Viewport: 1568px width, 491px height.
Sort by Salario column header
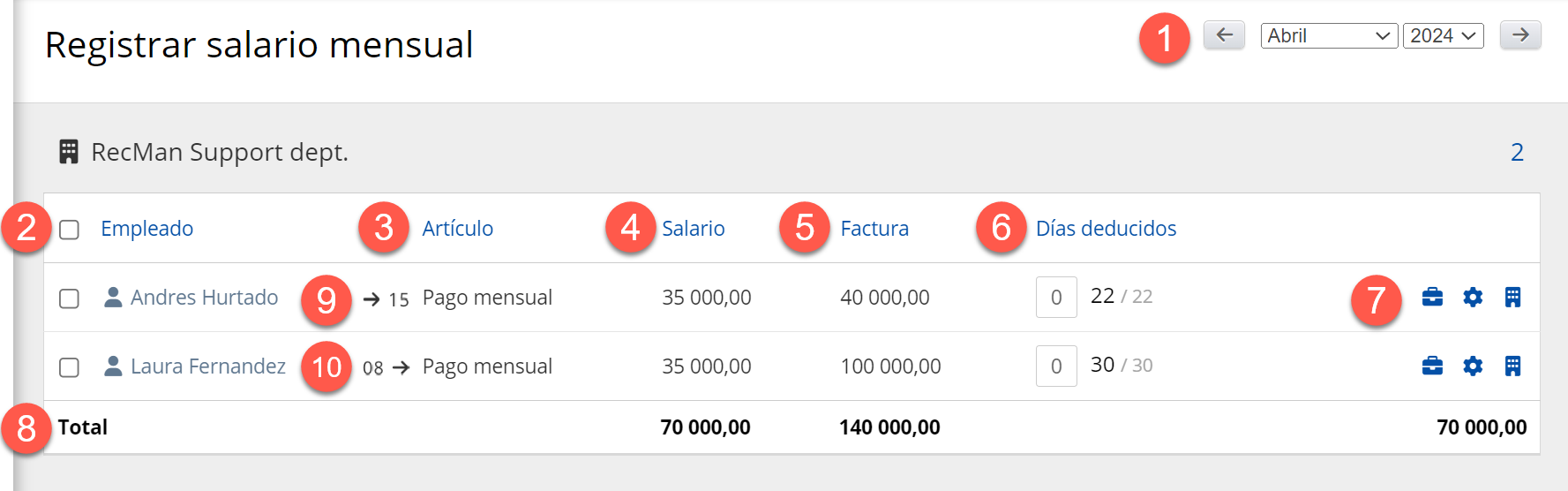point(693,229)
